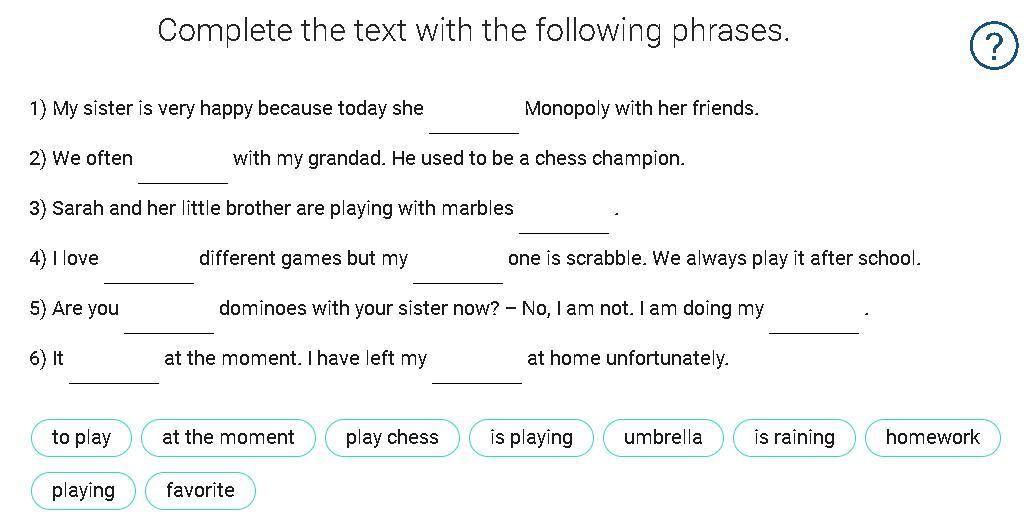Click the blank after 'I love'
Screen dimensions: 1034x517
point(149,266)
